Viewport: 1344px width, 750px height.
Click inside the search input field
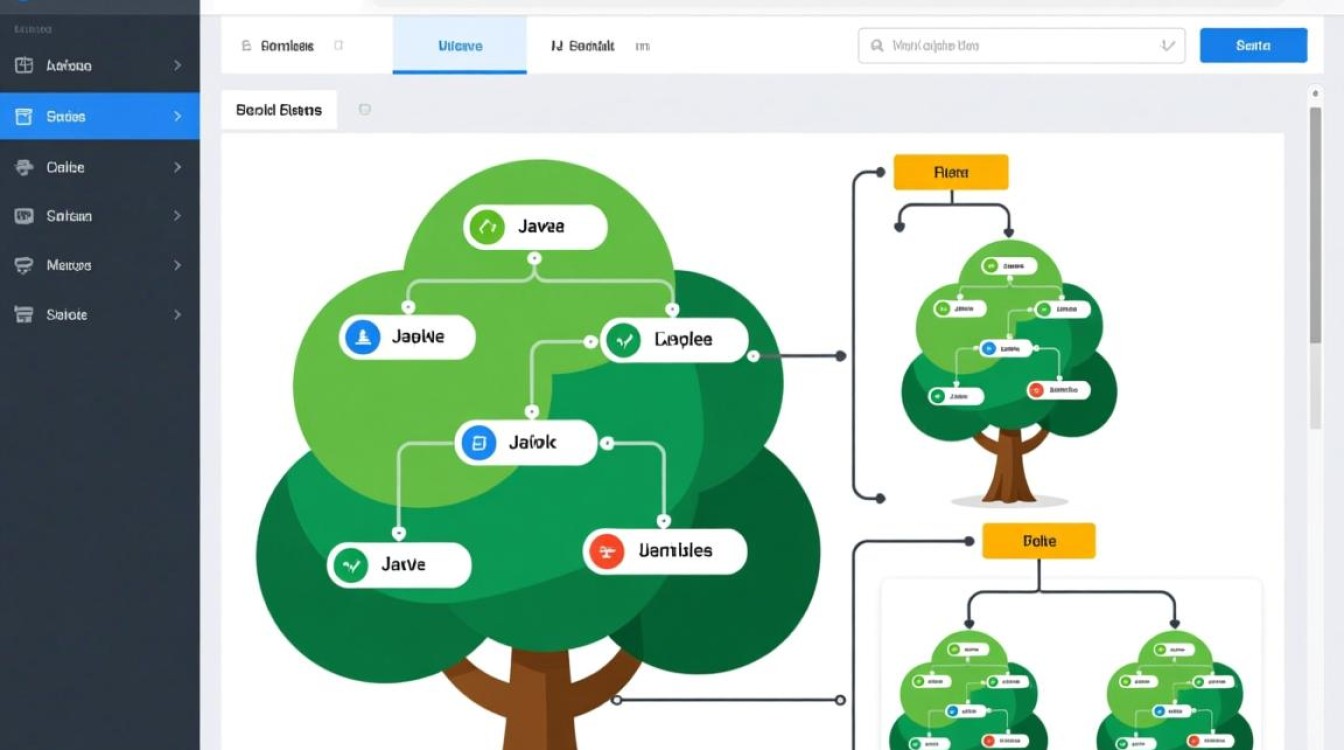pos(1010,46)
